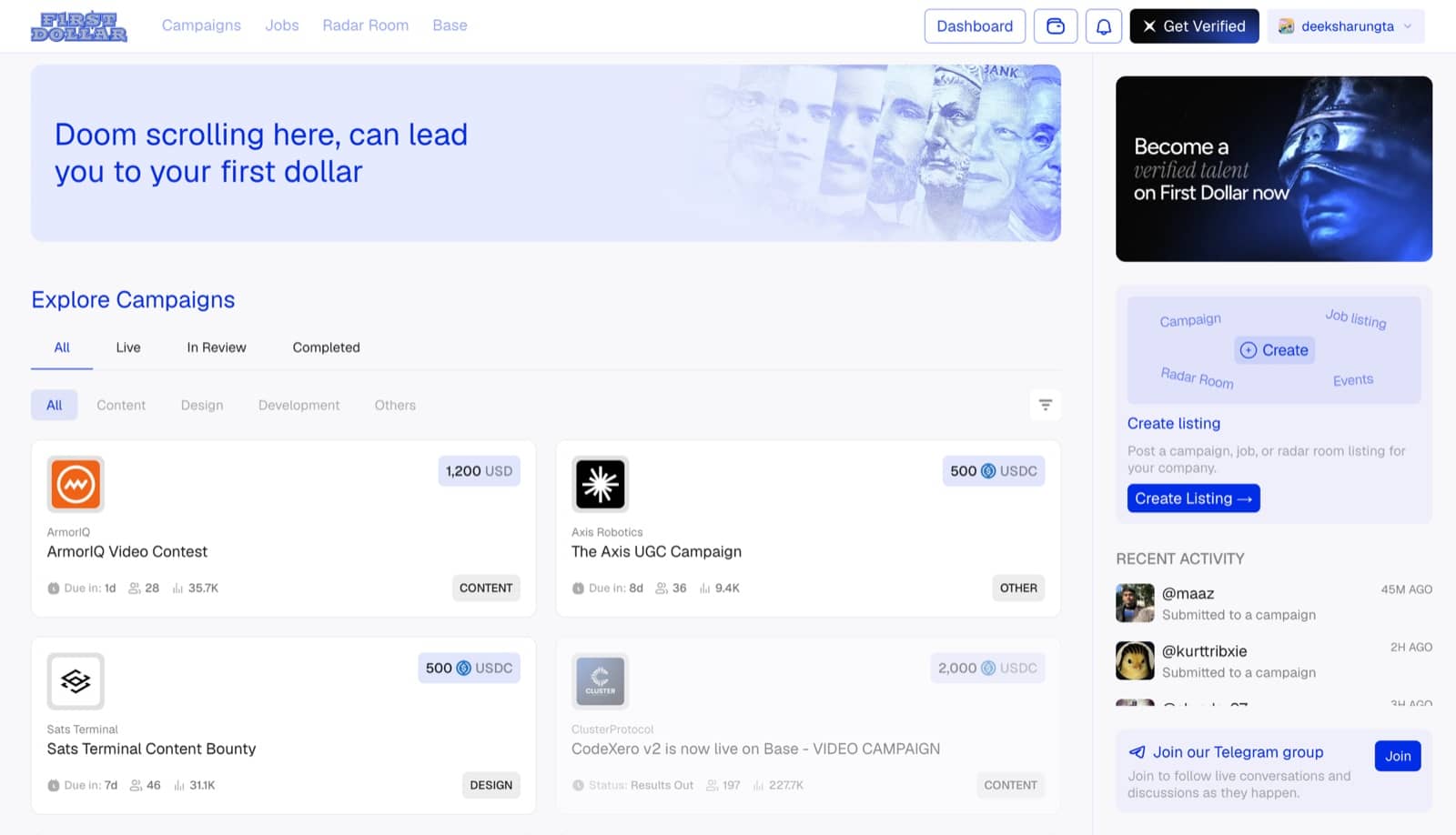Image resolution: width=1456 pixels, height=835 pixels.
Task: Show In Review campaigns
Action: [x=217, y=347]
